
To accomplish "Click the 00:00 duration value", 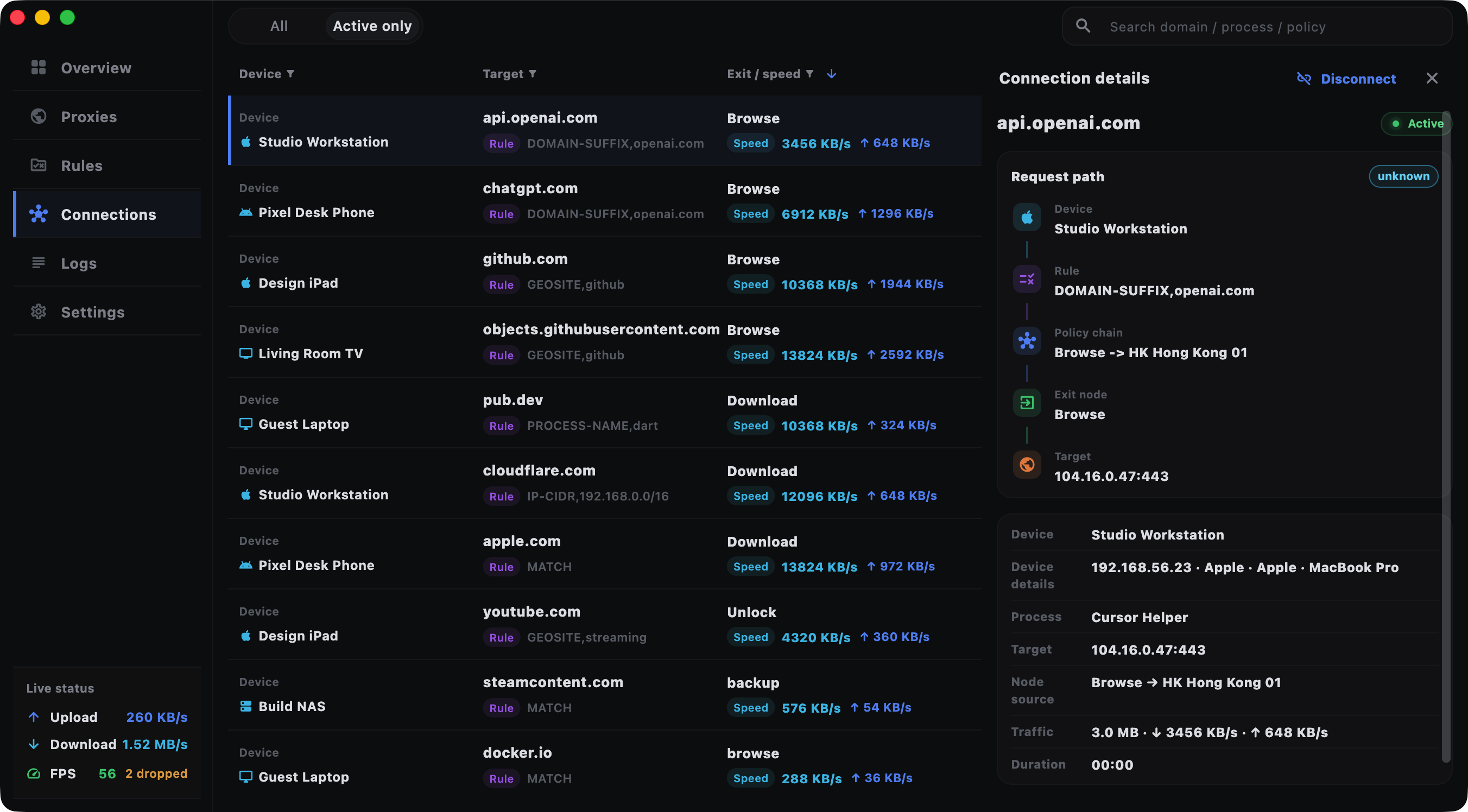I will tap(1112, 765).
